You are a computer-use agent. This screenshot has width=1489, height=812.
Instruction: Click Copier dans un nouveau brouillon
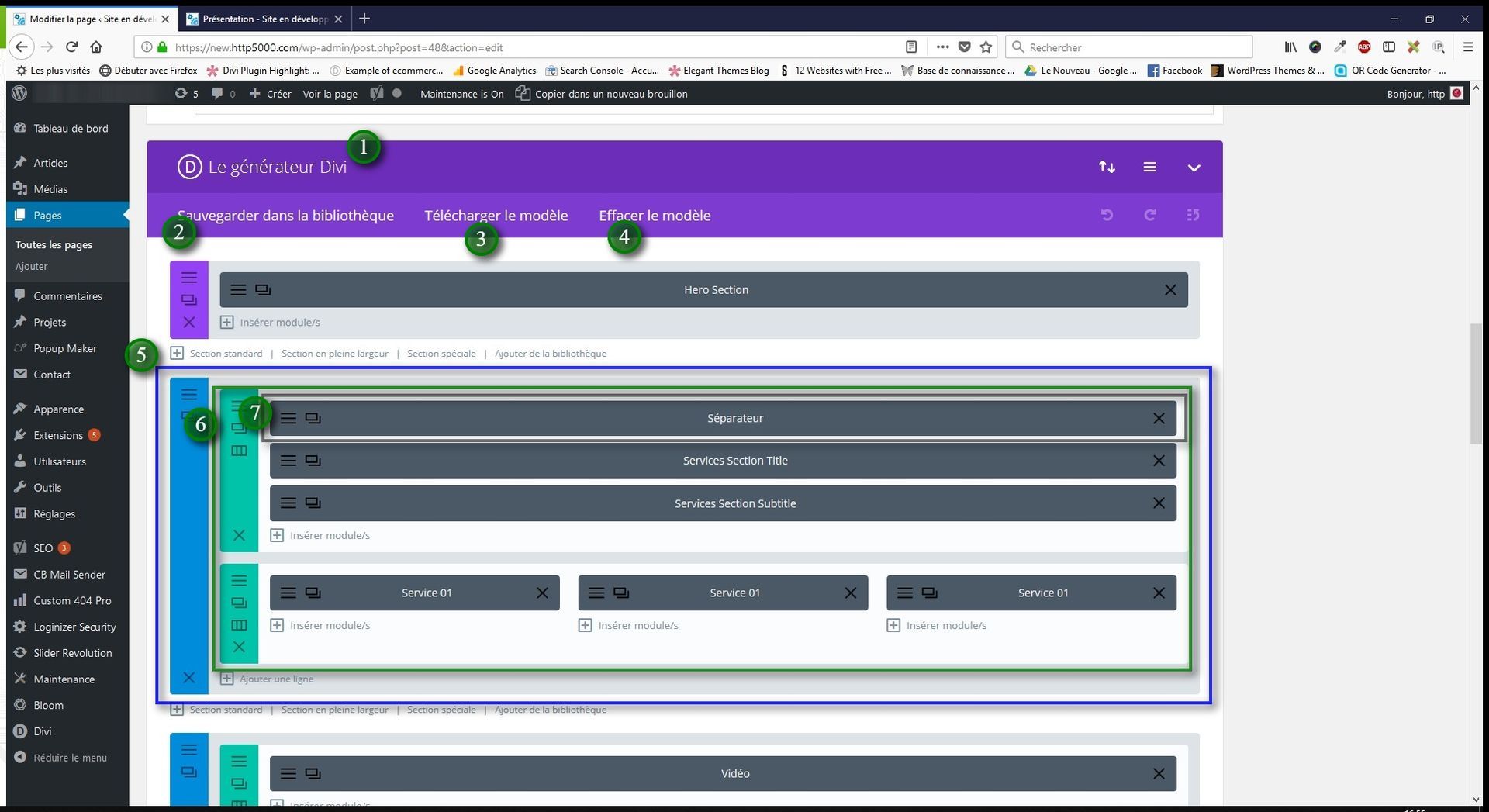coord(602,94)
